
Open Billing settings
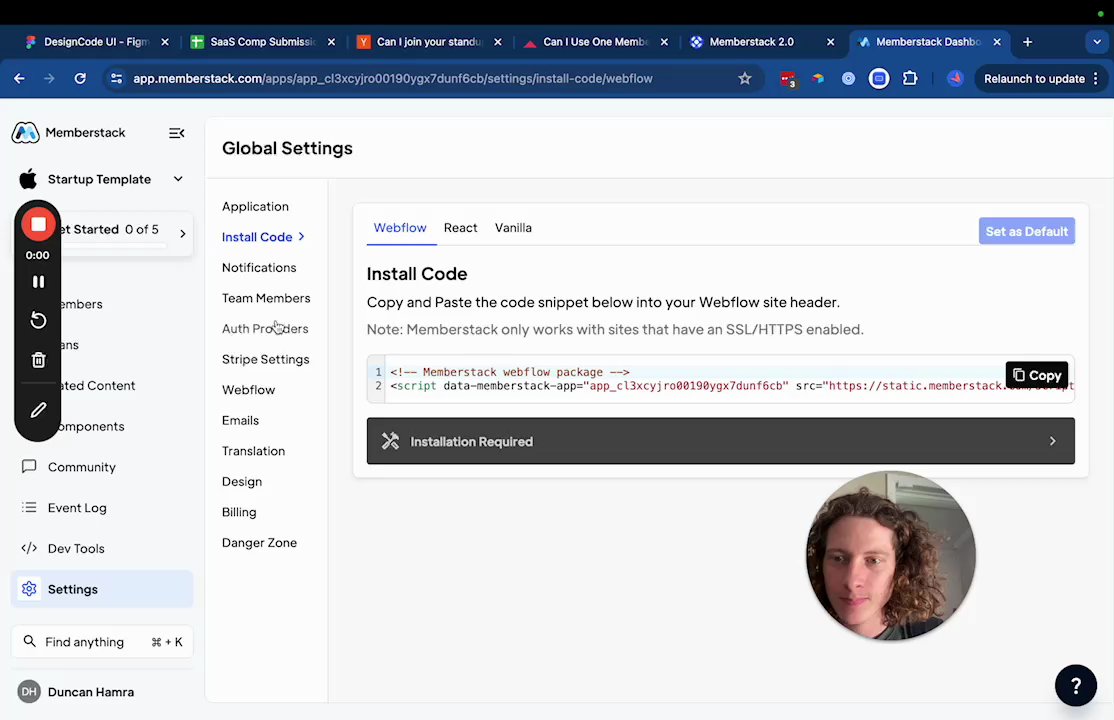[x=239, y=512]
